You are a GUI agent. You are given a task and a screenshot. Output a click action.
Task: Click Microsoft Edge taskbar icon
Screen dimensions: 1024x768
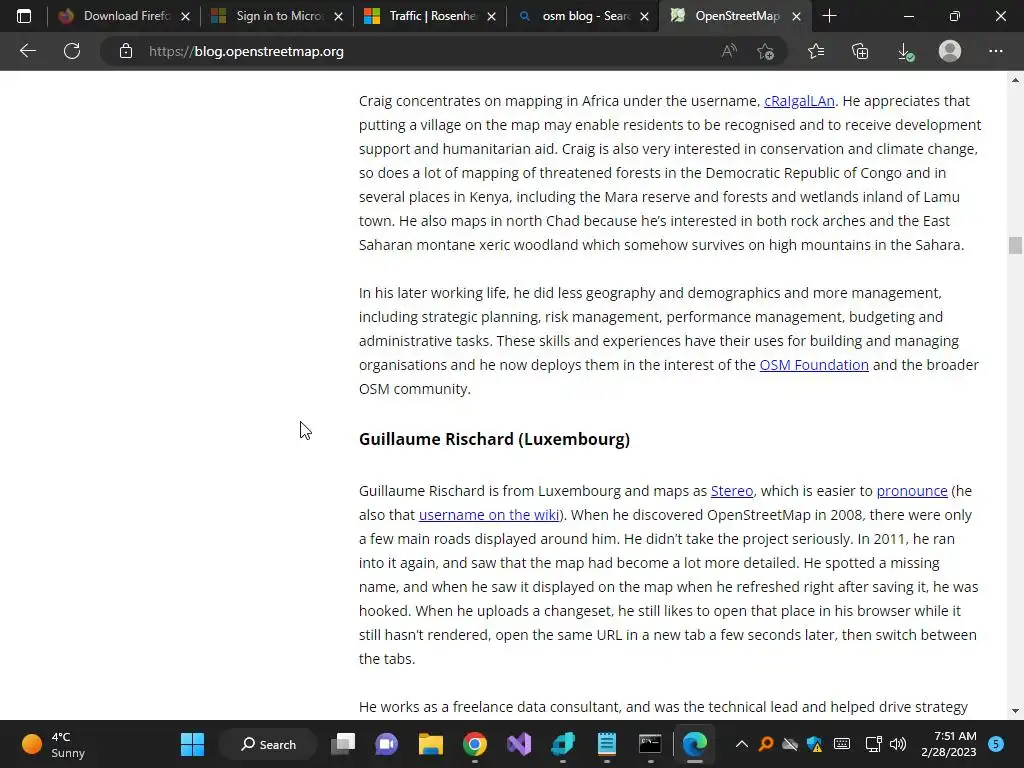(695, 744)
